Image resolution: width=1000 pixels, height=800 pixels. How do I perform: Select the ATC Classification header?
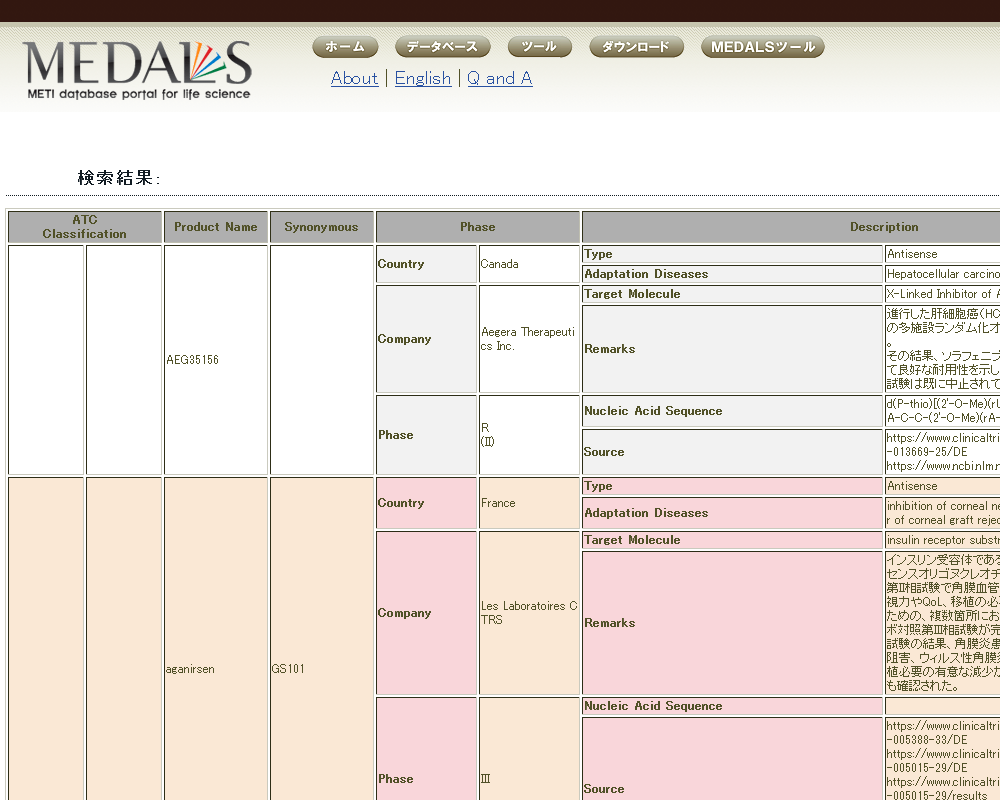coord(85,226)
